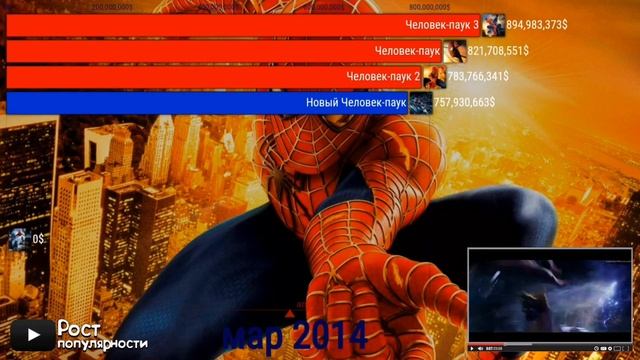Click the value 783,766,341$
The image size is (640, 360).
[x=478, y=76]
